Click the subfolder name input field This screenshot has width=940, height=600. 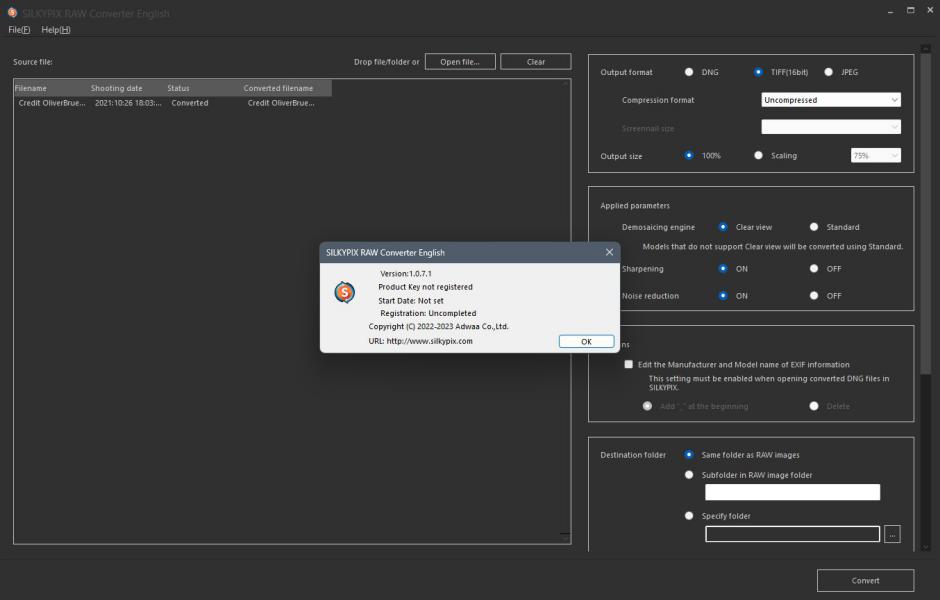click(x=792, y=492)
